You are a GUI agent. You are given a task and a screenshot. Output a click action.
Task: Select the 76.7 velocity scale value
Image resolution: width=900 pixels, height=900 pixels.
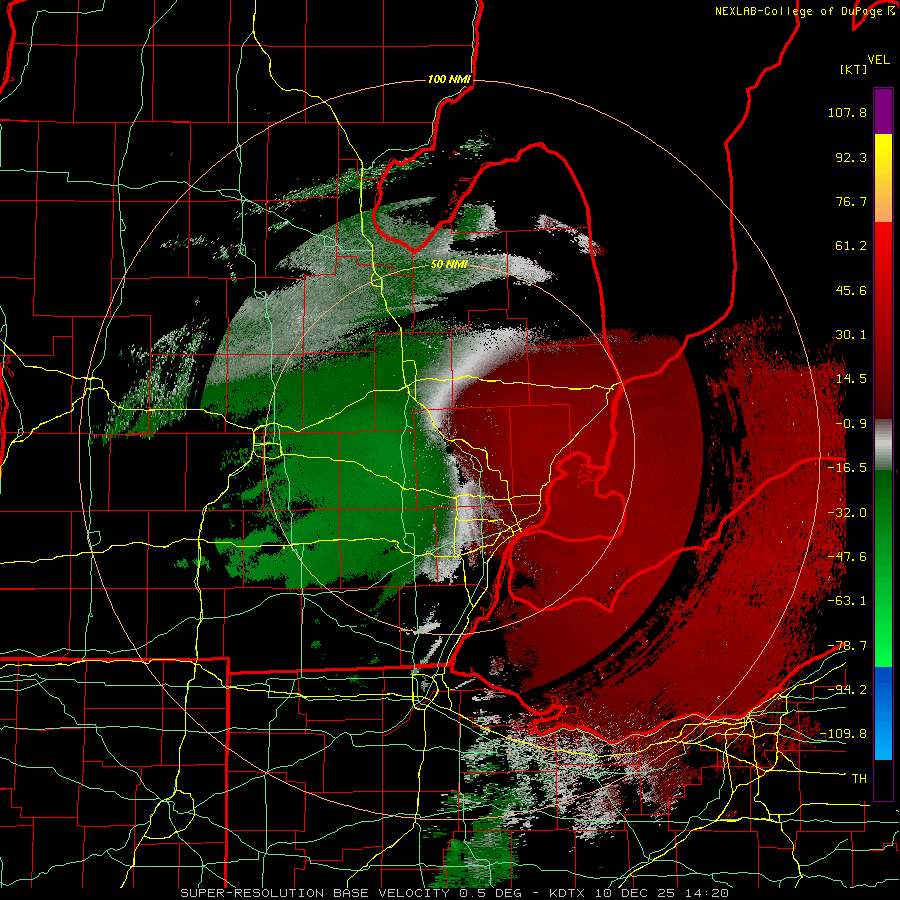pos(851,201)
